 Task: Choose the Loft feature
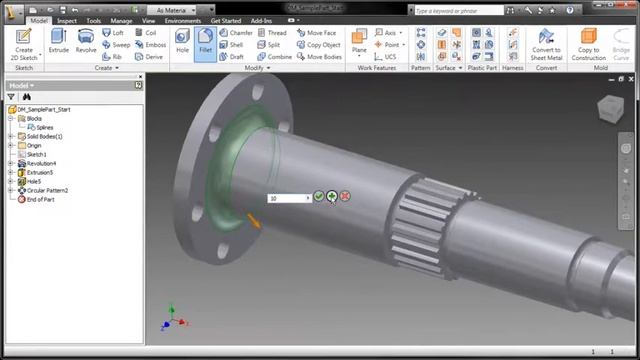pyautogui.click(x=113, y=33)
